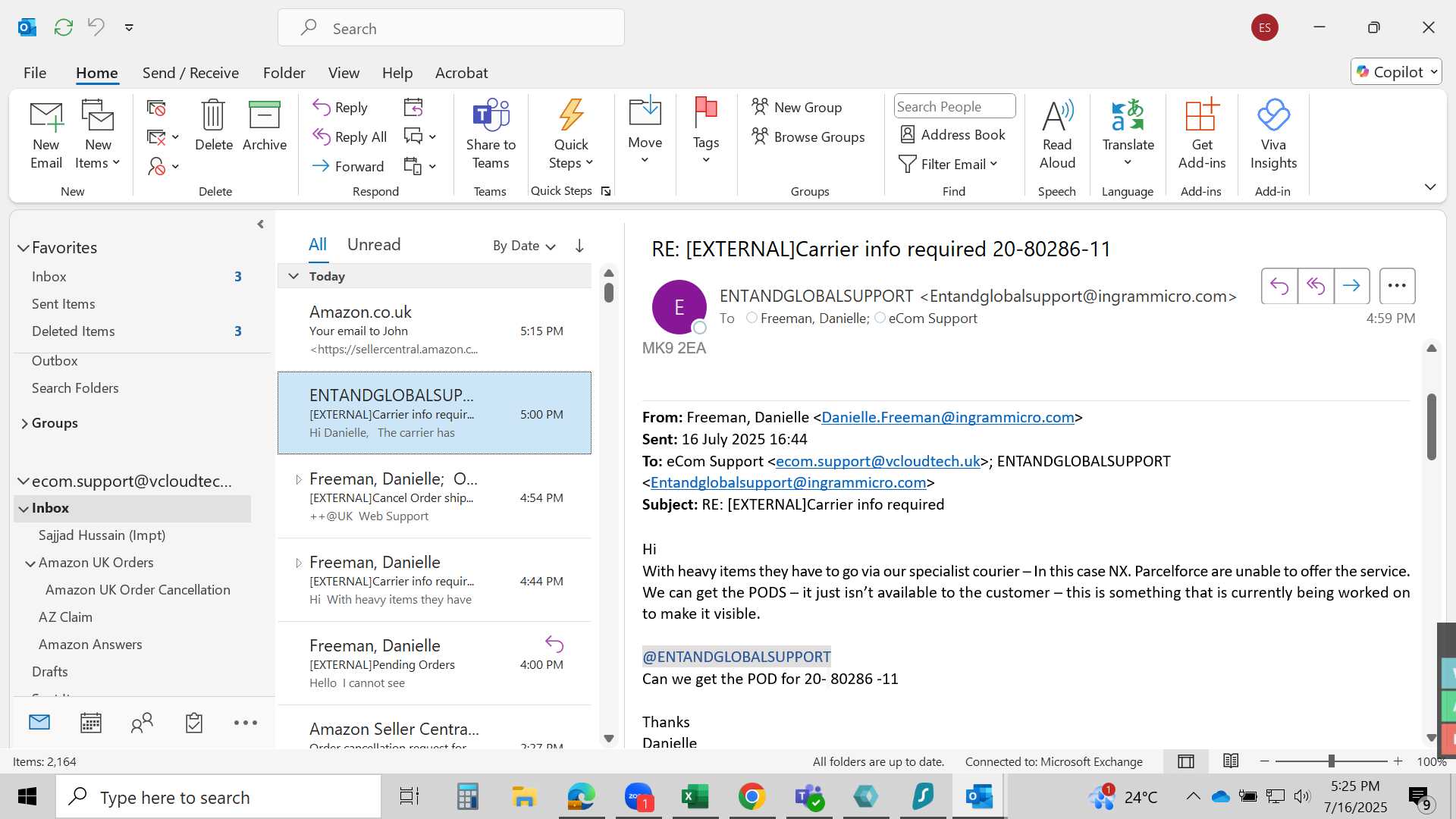1456x819 pixels.
Task: Open the Tags flag menu
Action: coord(706,131)
